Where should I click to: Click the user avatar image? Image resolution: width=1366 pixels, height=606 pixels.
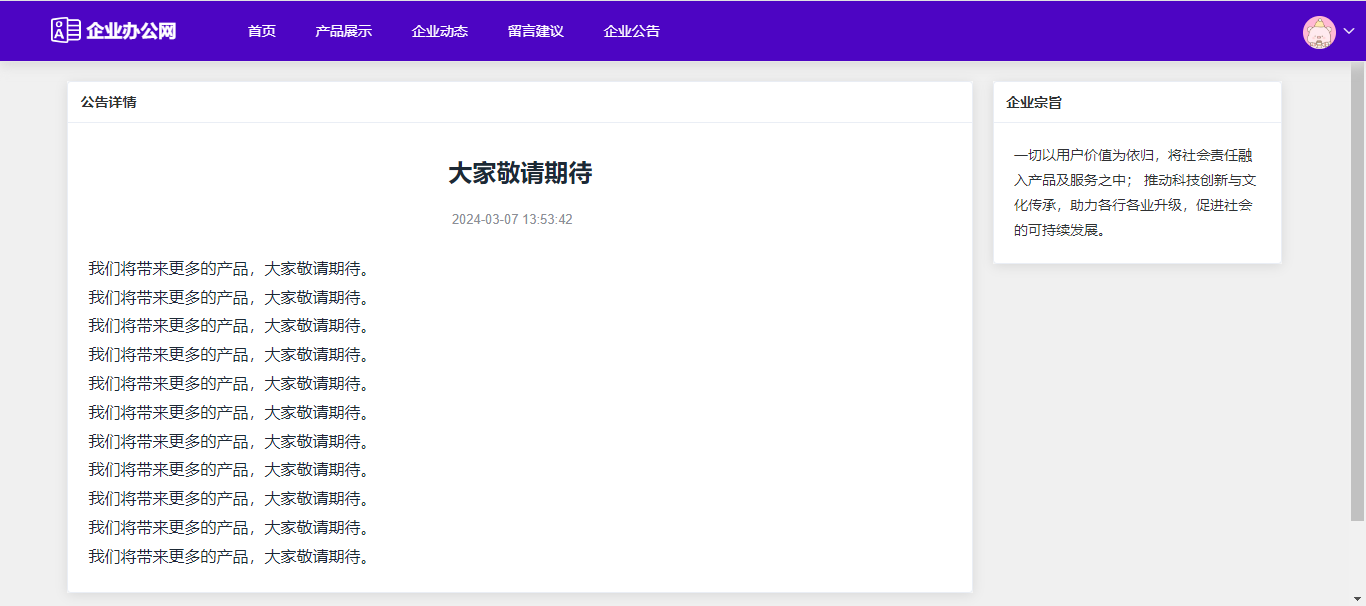(1319, 32)
